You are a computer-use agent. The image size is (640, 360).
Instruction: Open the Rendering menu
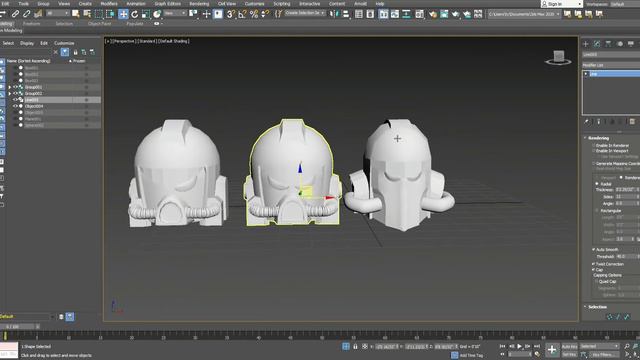point(199,4)
